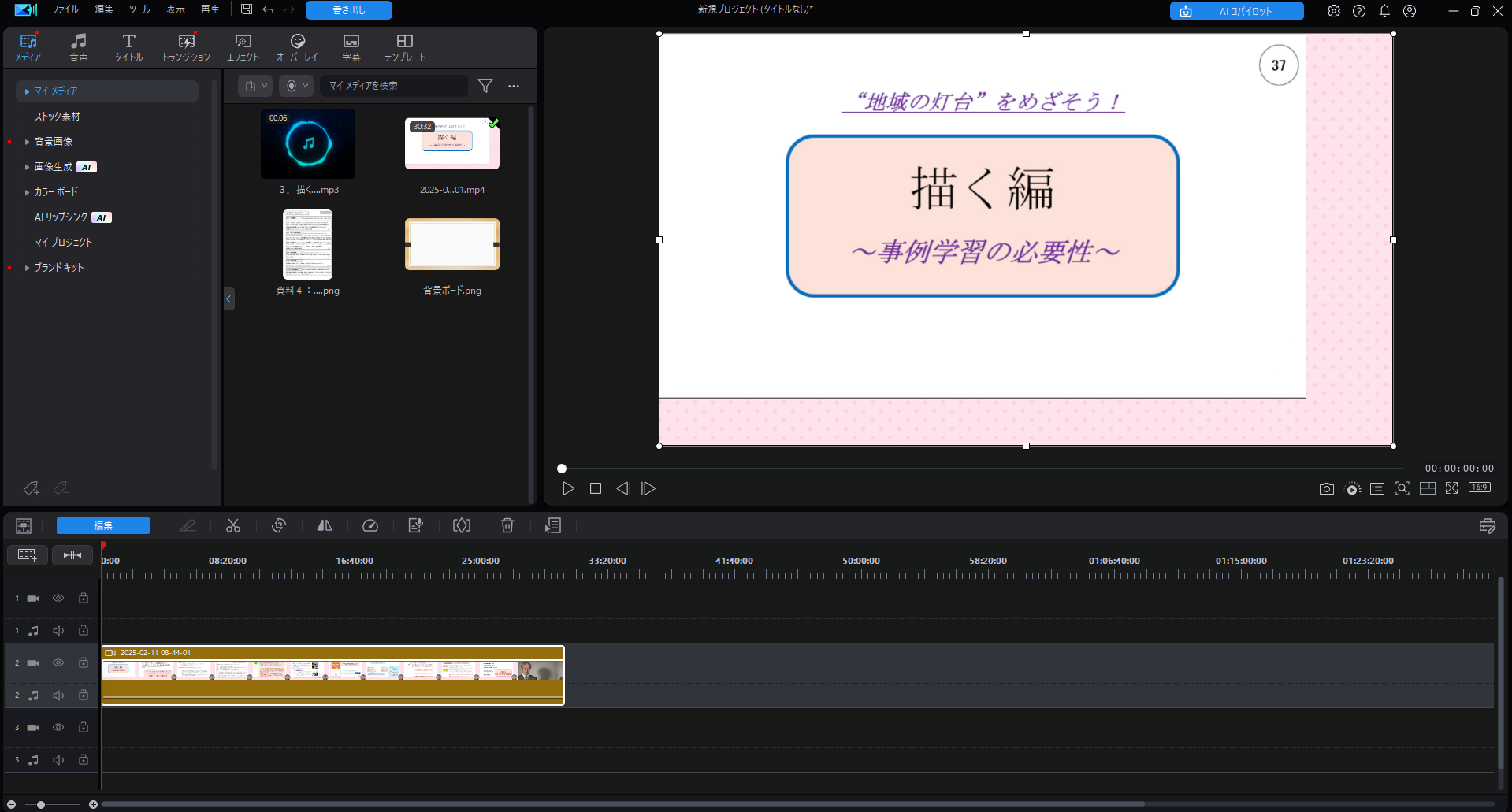Open the Subtitle (字幕) room tab
1512x812 pixels.
point(351,47)
